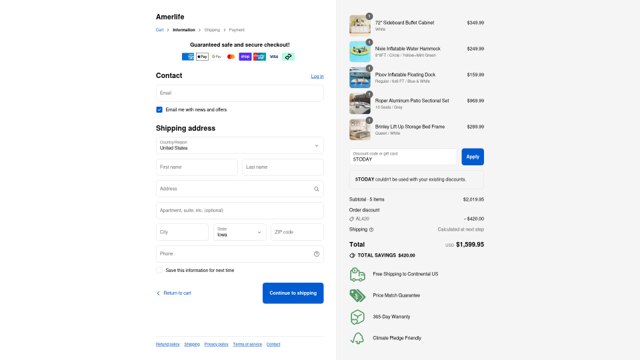Screen dimensions: 640x360
Task: Click Return to cart link
Action: point(177,293)
